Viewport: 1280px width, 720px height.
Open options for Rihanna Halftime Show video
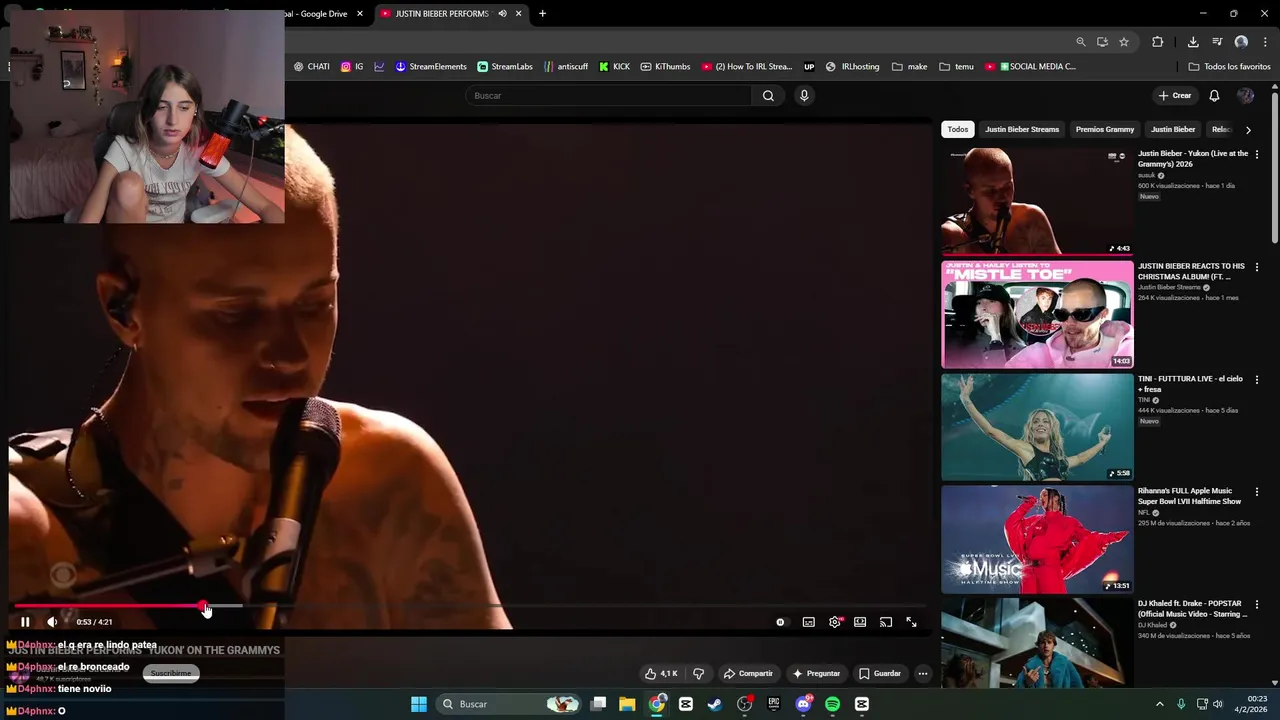click(x=1257, y=492)
